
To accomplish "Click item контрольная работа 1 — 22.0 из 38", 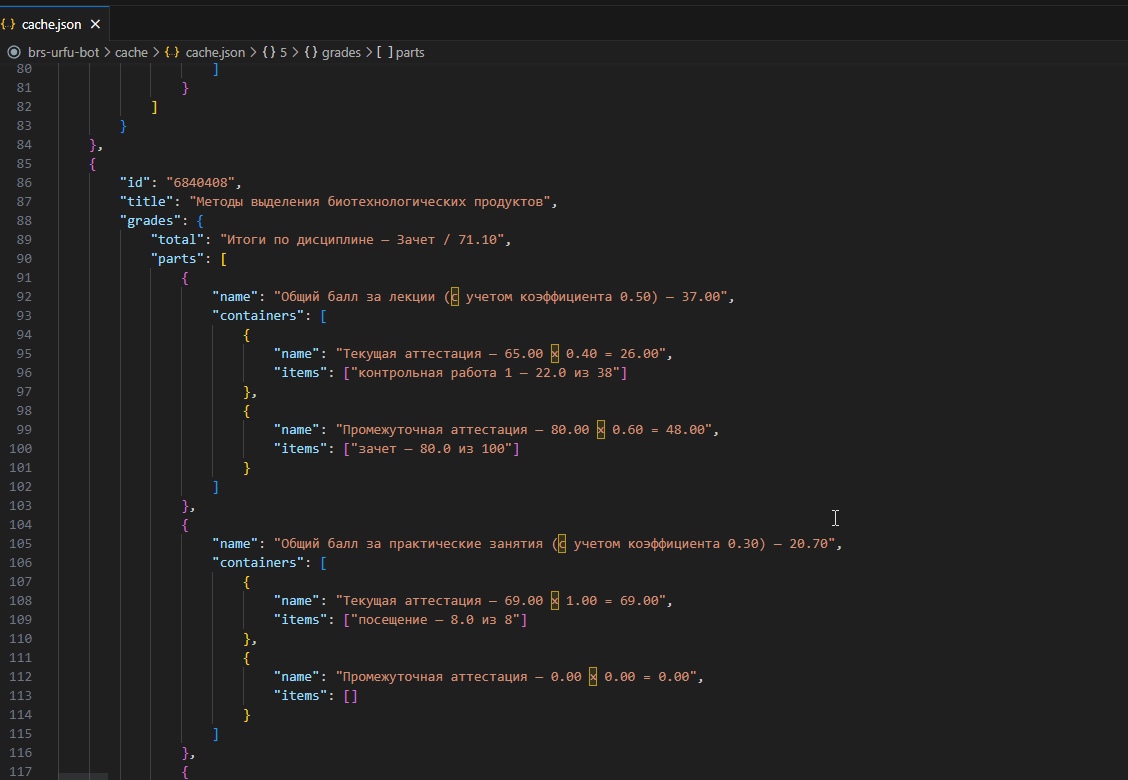I will click(x=486, y=373).
